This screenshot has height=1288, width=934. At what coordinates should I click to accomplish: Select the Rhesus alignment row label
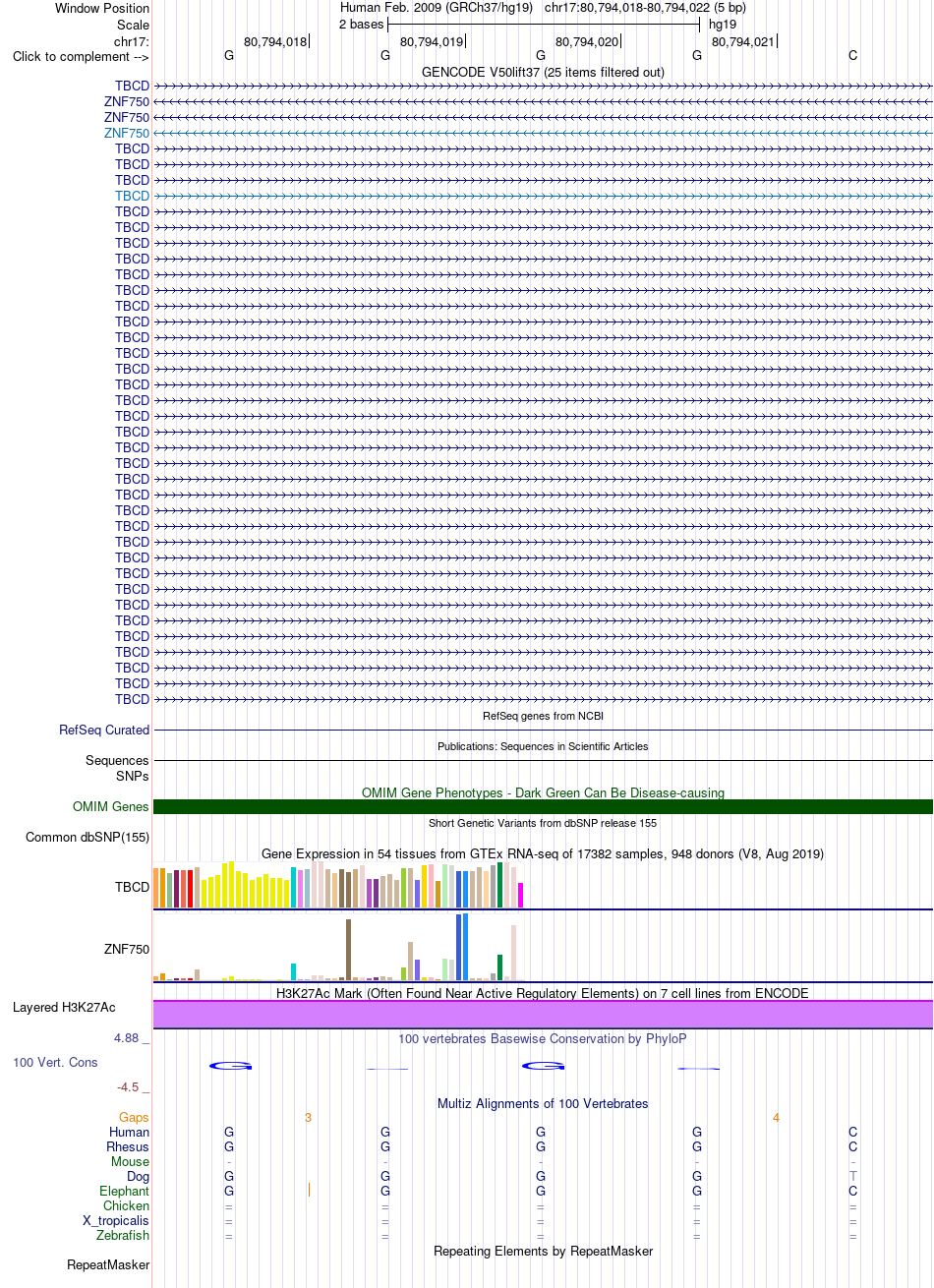128,1147
